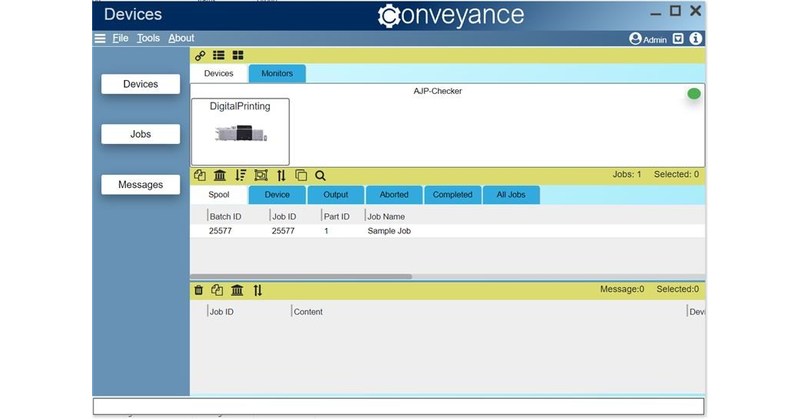Click the trash delete icon in messages toolbar
800x419 pixels.
point(198,290)
